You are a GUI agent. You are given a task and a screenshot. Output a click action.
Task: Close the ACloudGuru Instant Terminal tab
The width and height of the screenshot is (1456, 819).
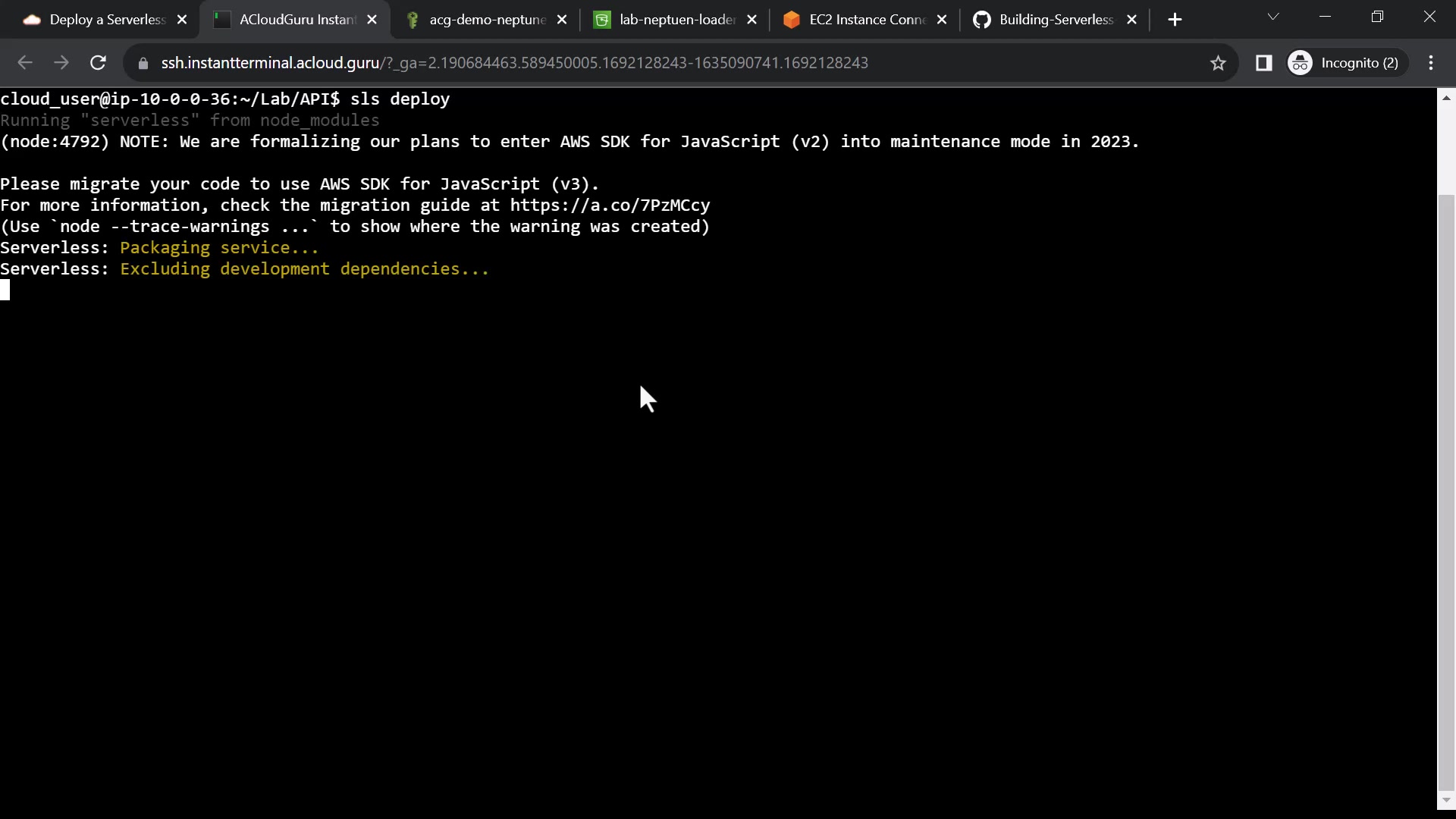(x=372, y=20)
